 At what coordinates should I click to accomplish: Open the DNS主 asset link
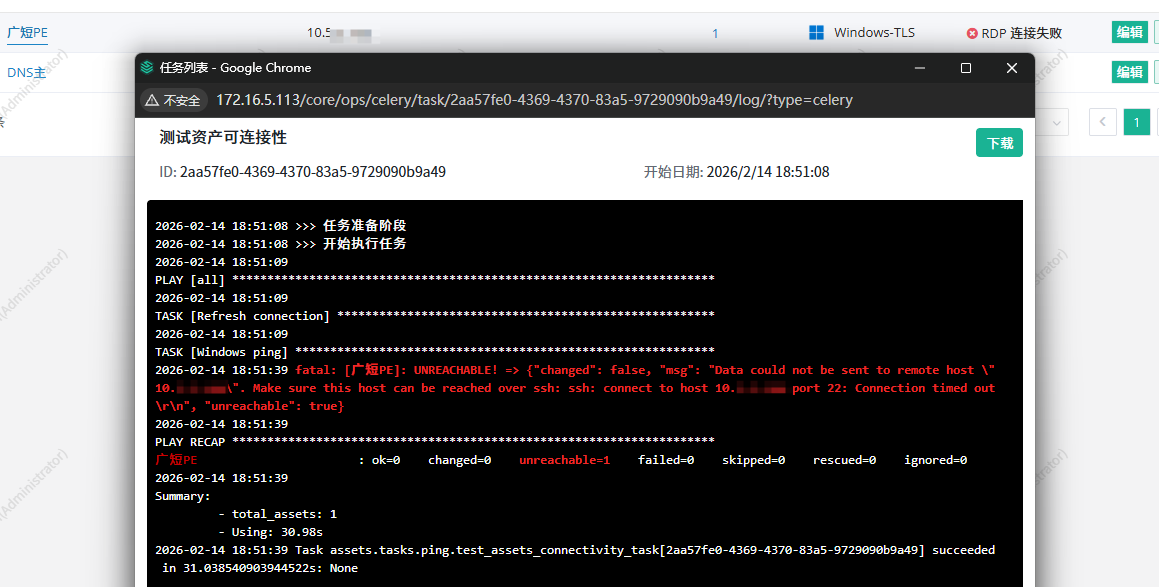tap(26, 72)
